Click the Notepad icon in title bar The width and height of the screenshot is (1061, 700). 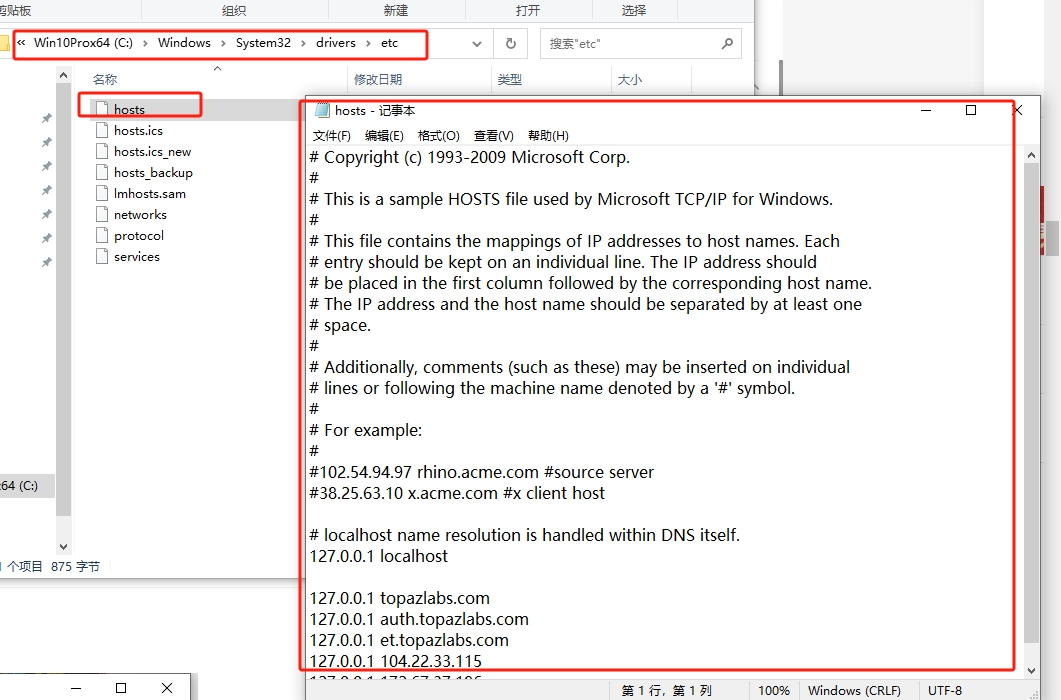point(322,111)
